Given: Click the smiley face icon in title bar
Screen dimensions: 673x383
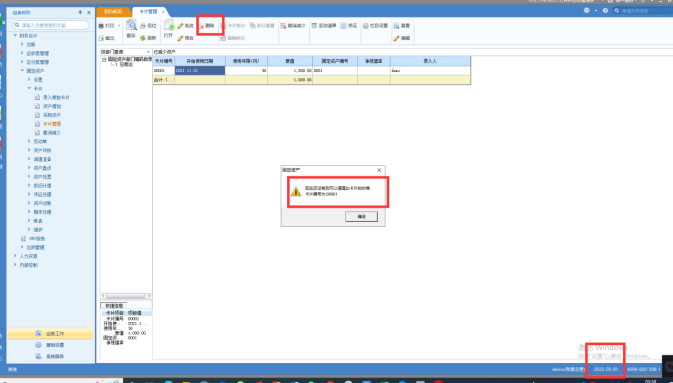Looking at the screenshot, I should (x=586, y=11).
